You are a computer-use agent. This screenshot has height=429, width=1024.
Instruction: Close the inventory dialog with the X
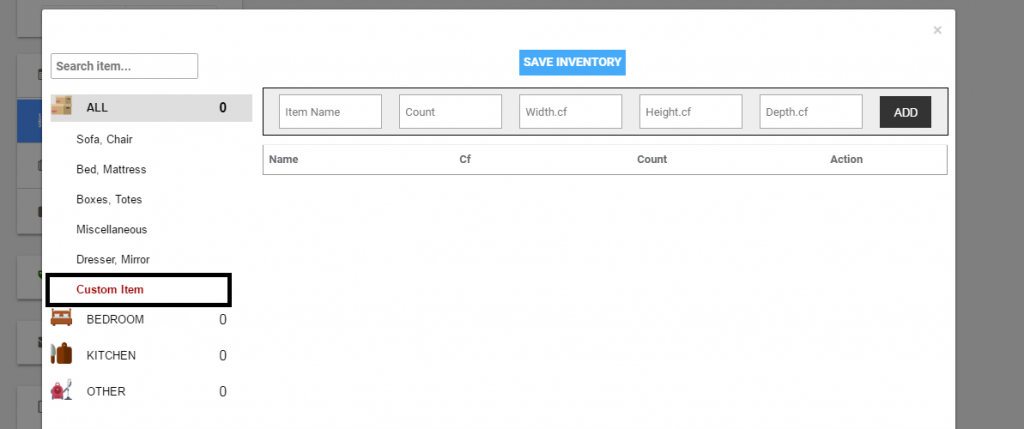tap(937, 30)
